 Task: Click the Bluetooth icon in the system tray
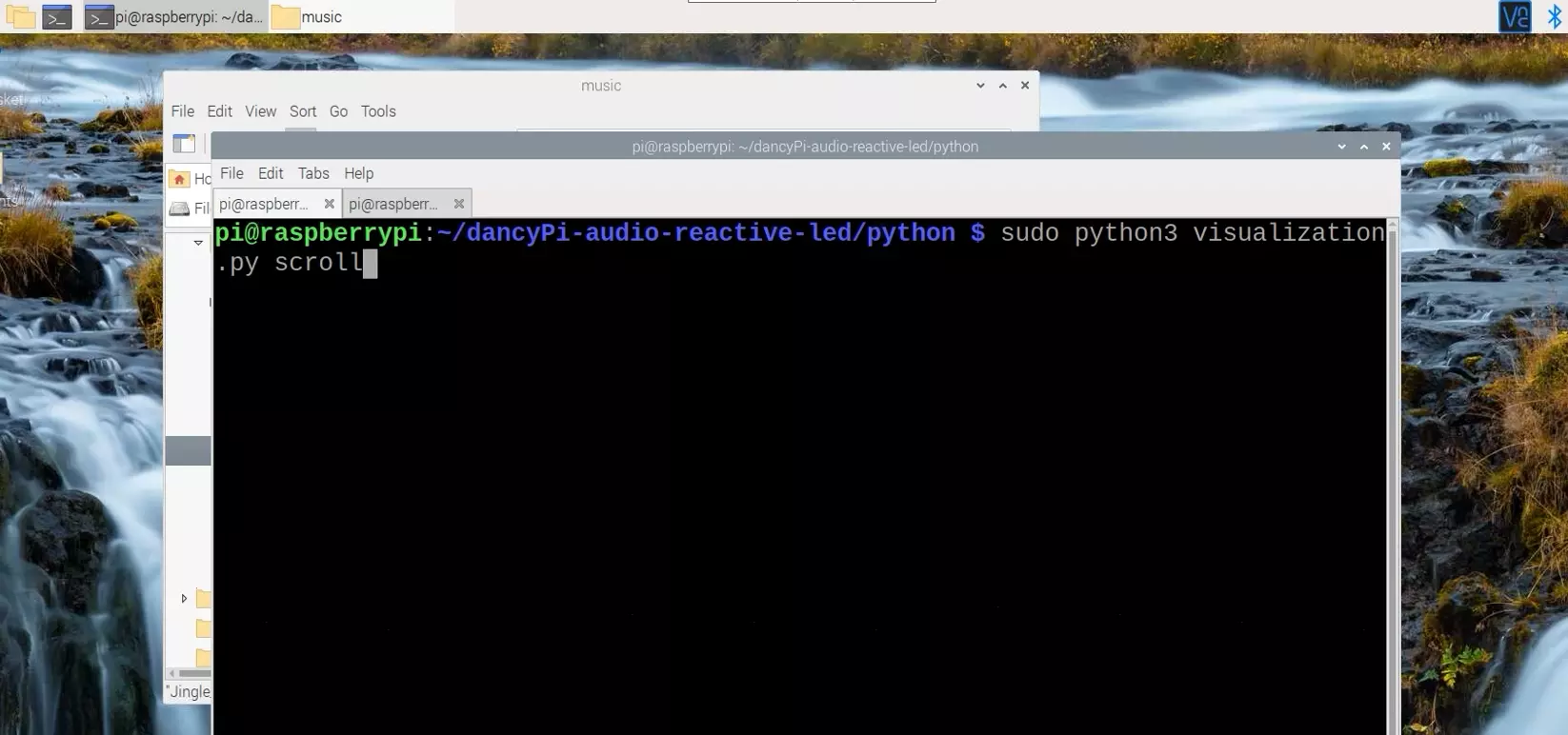click(1554, 16)
